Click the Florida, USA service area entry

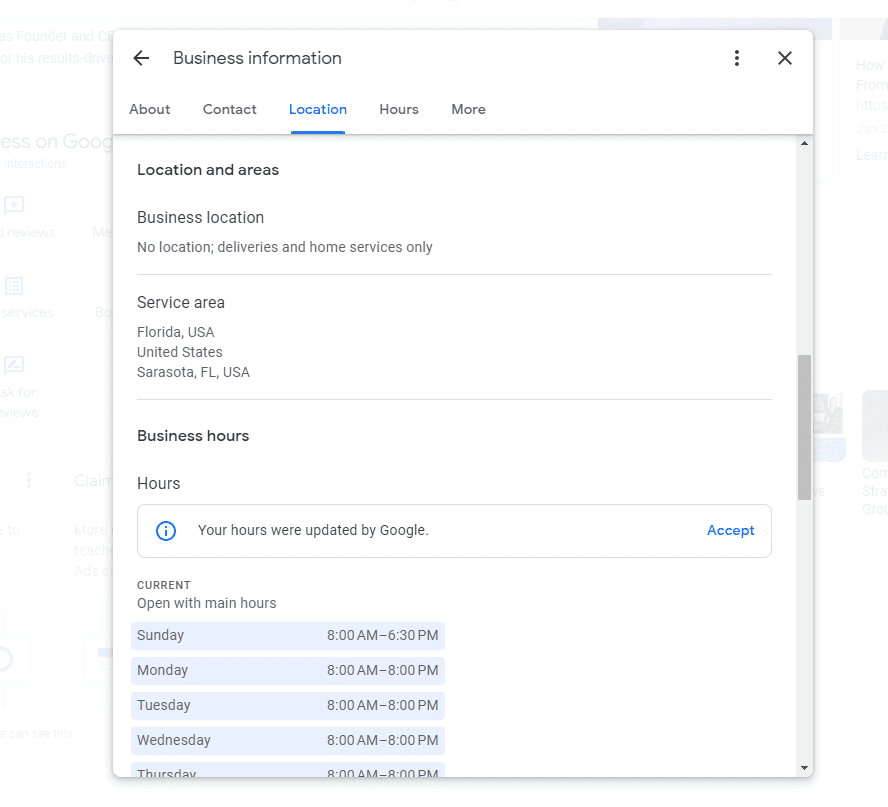(x=176, y=331)
